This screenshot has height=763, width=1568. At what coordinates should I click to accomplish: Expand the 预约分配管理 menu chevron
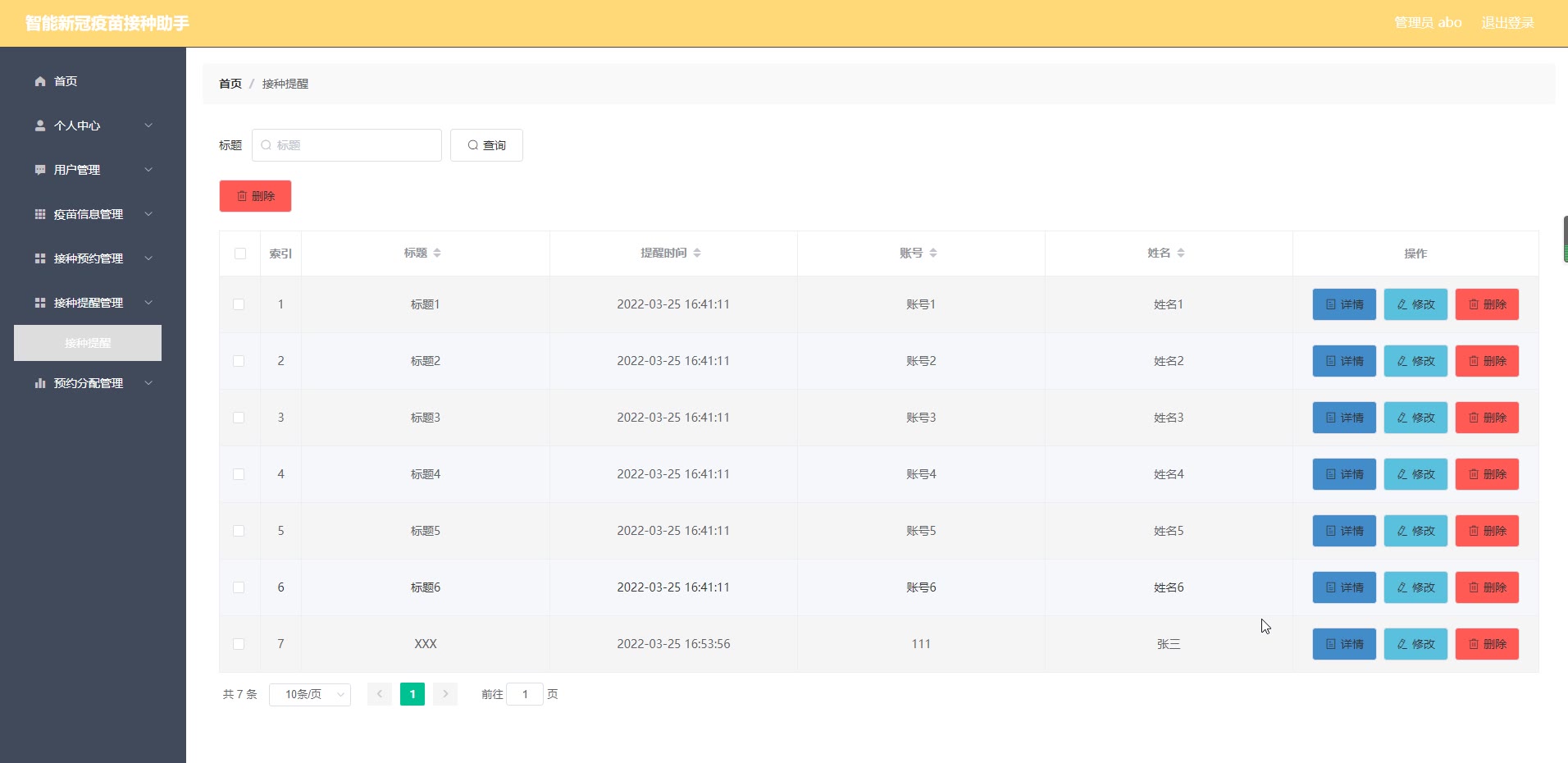(x=148, y=383)
